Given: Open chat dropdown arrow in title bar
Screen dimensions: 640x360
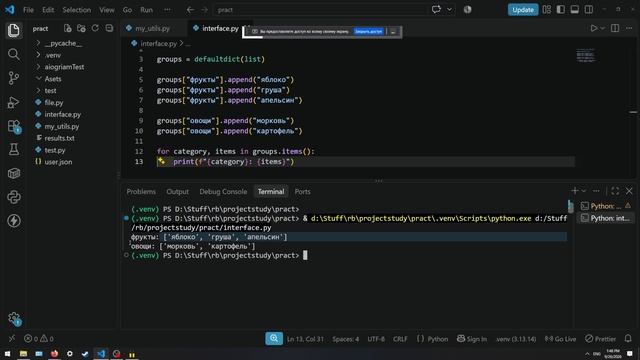Looking at the screenshot, I should tap(449, 10).
